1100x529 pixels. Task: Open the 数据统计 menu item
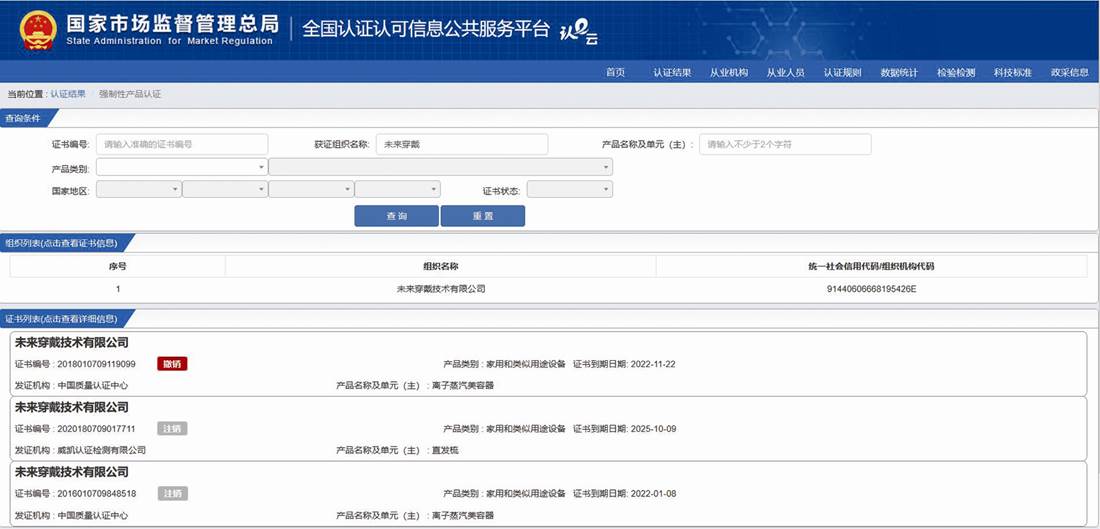(x=899, y=72)
